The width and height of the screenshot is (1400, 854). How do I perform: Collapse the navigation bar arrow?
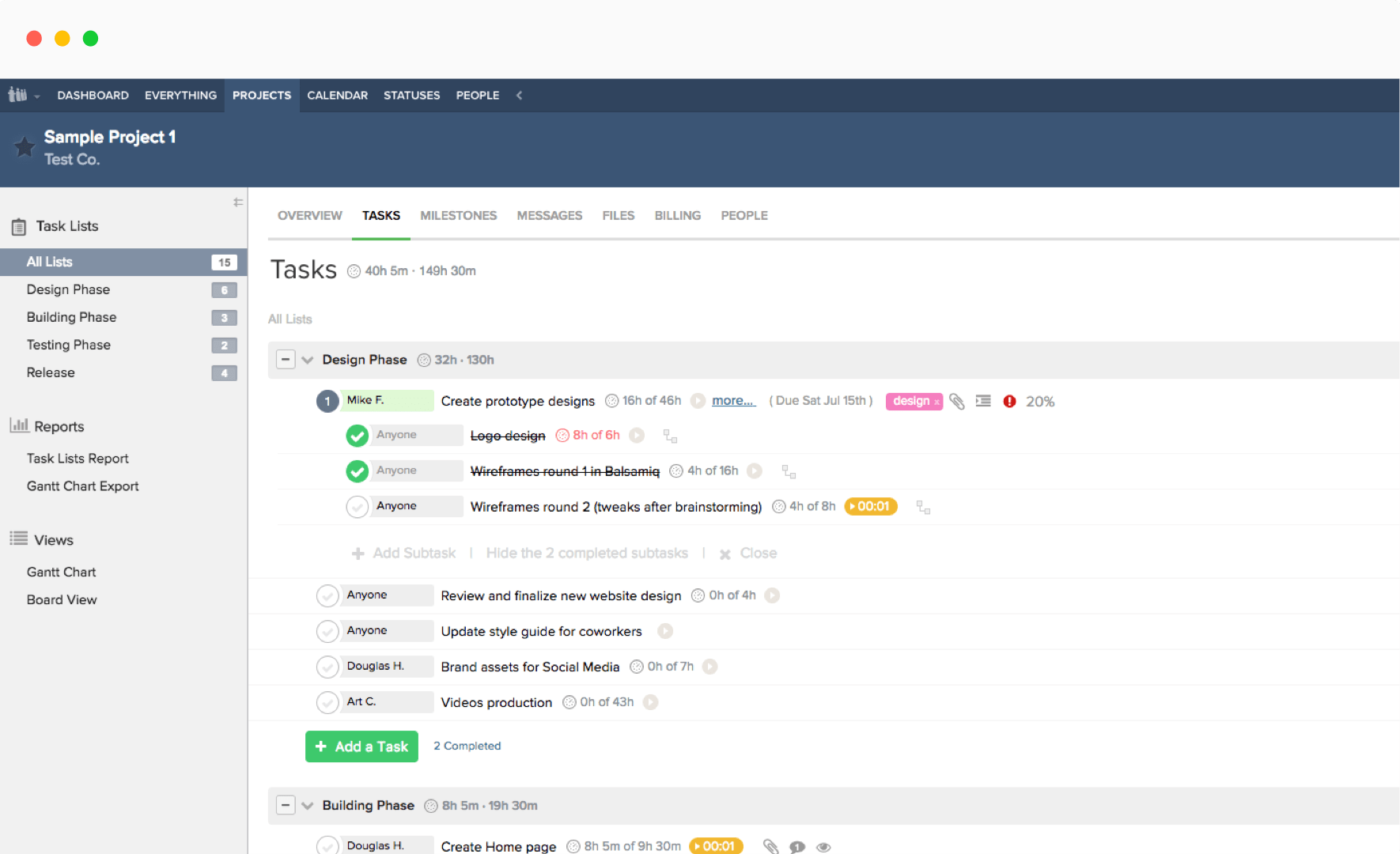pyautogui.click(x=519, y=95)
